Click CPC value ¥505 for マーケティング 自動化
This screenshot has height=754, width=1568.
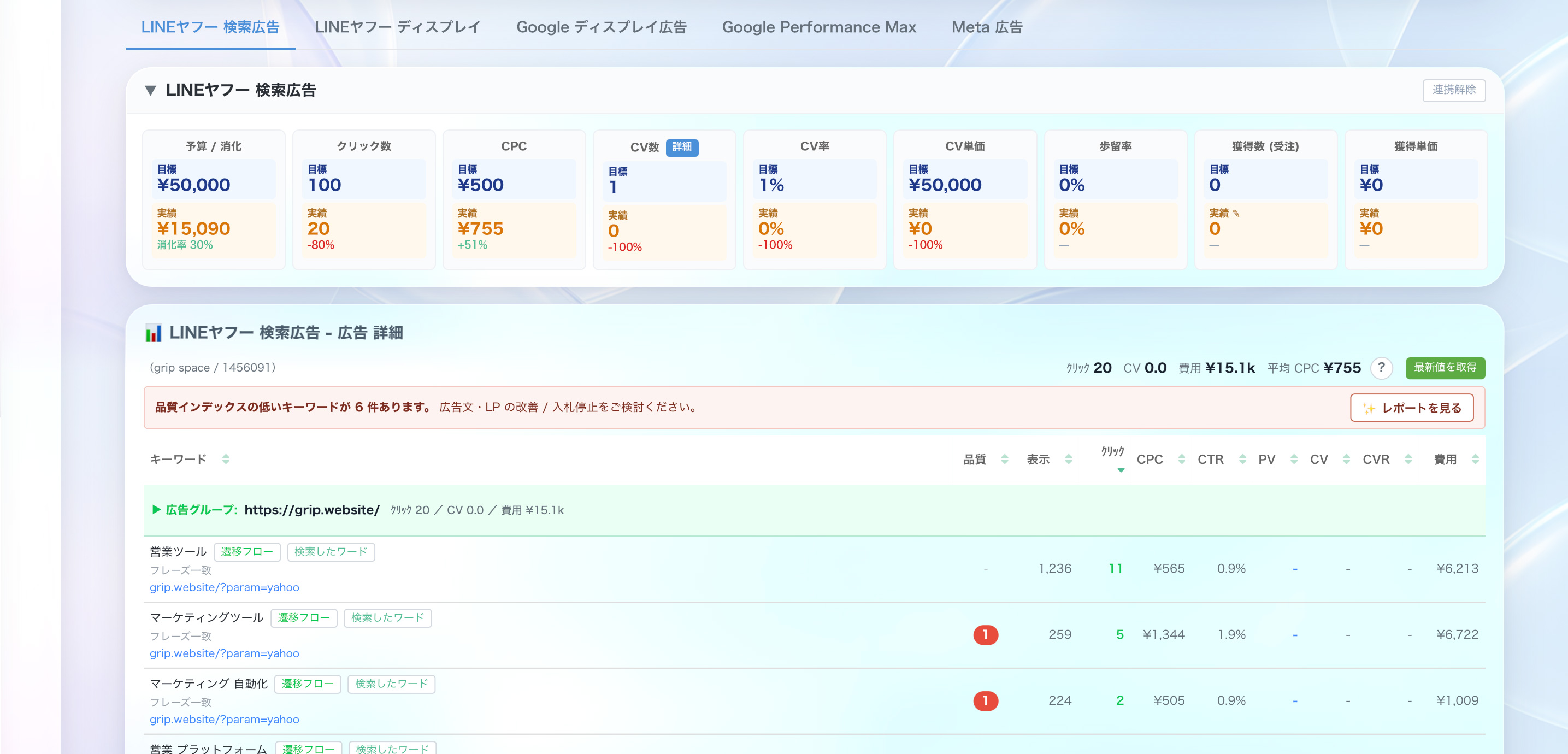[1169, 701]
